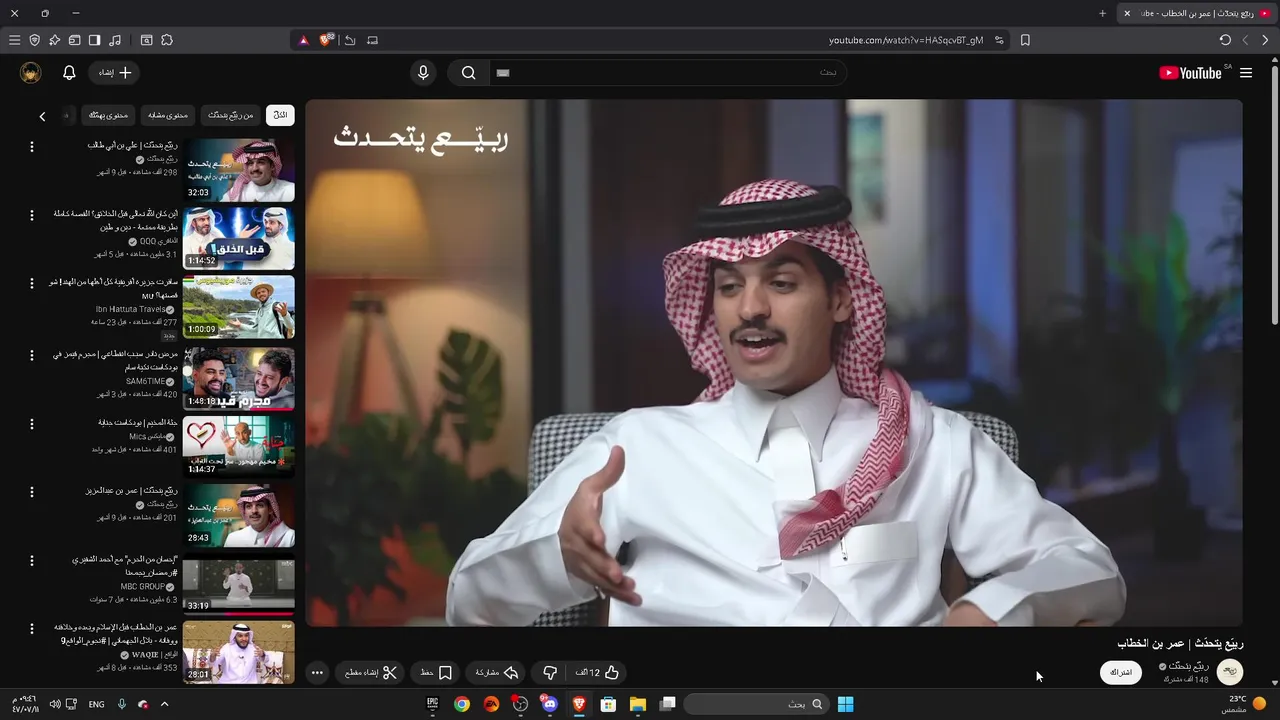Dislike the video with thumbs down
Screen dimensions: 1280x720
[550, 673]
